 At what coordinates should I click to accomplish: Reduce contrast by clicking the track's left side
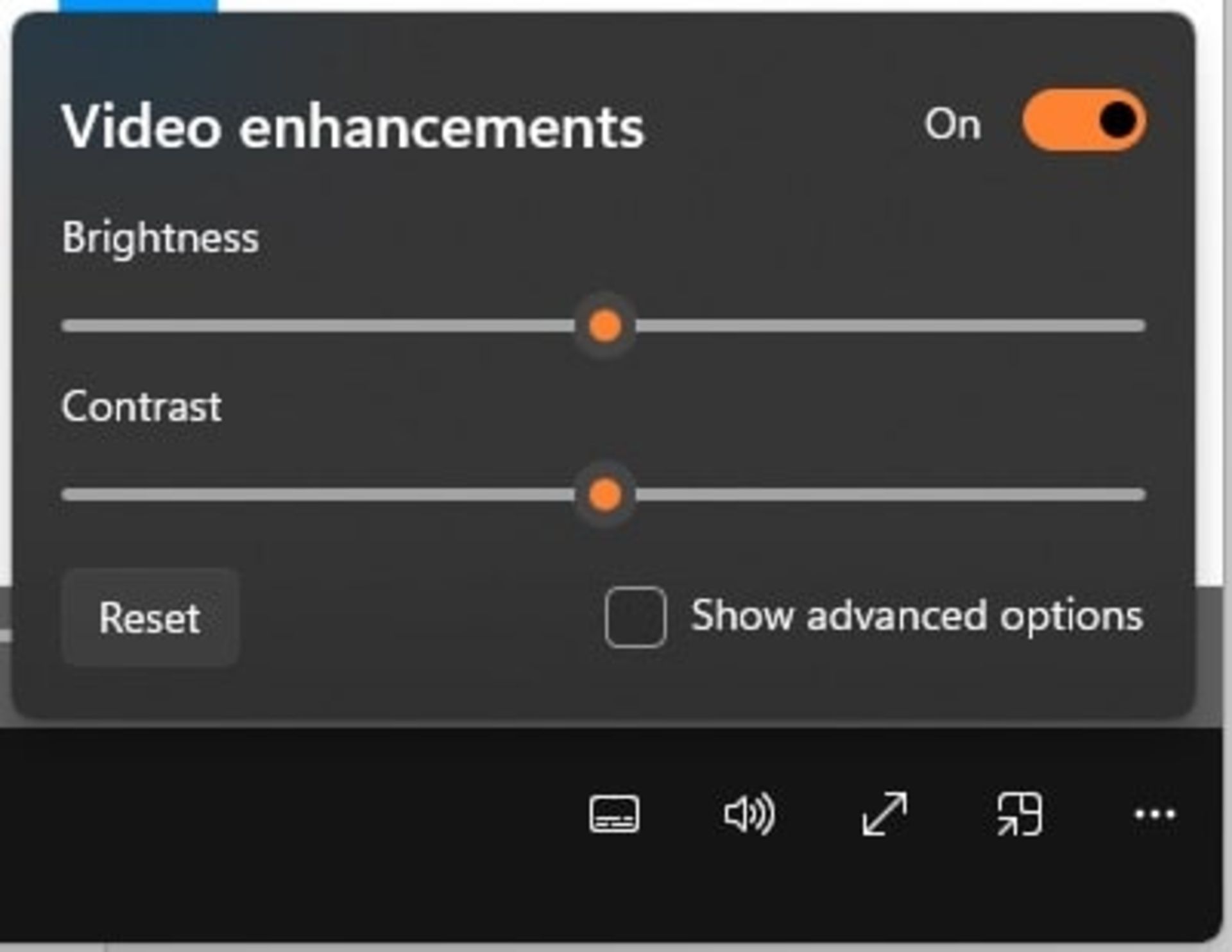(257, 495)
